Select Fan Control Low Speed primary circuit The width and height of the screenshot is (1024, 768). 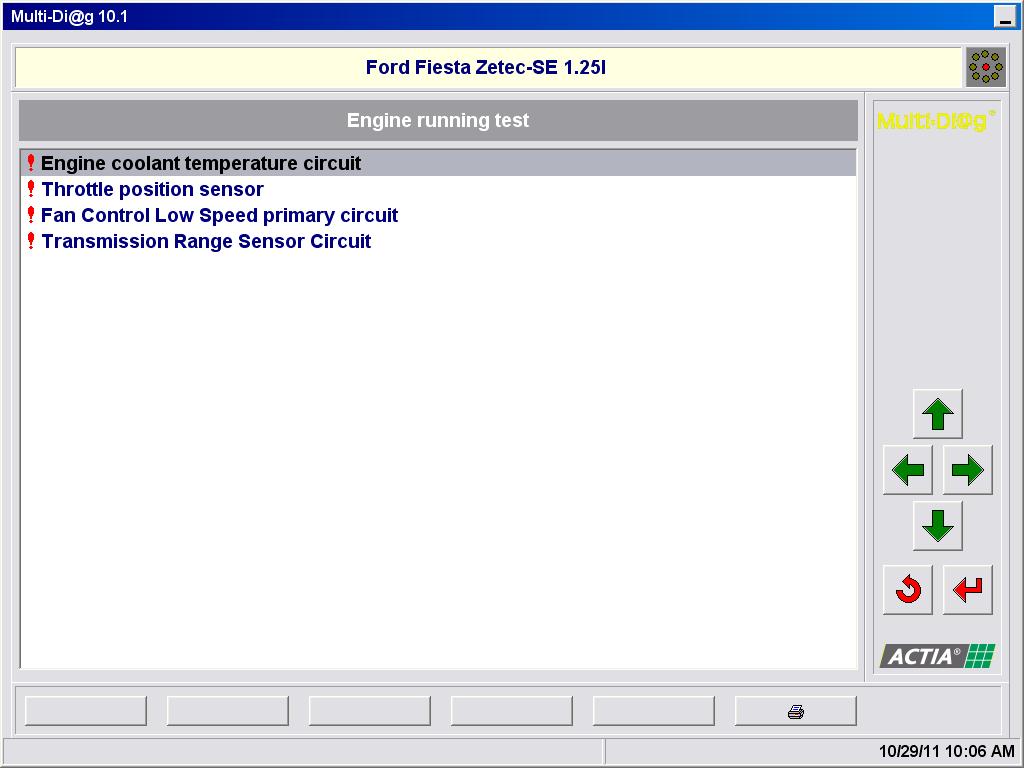[438, 216]
